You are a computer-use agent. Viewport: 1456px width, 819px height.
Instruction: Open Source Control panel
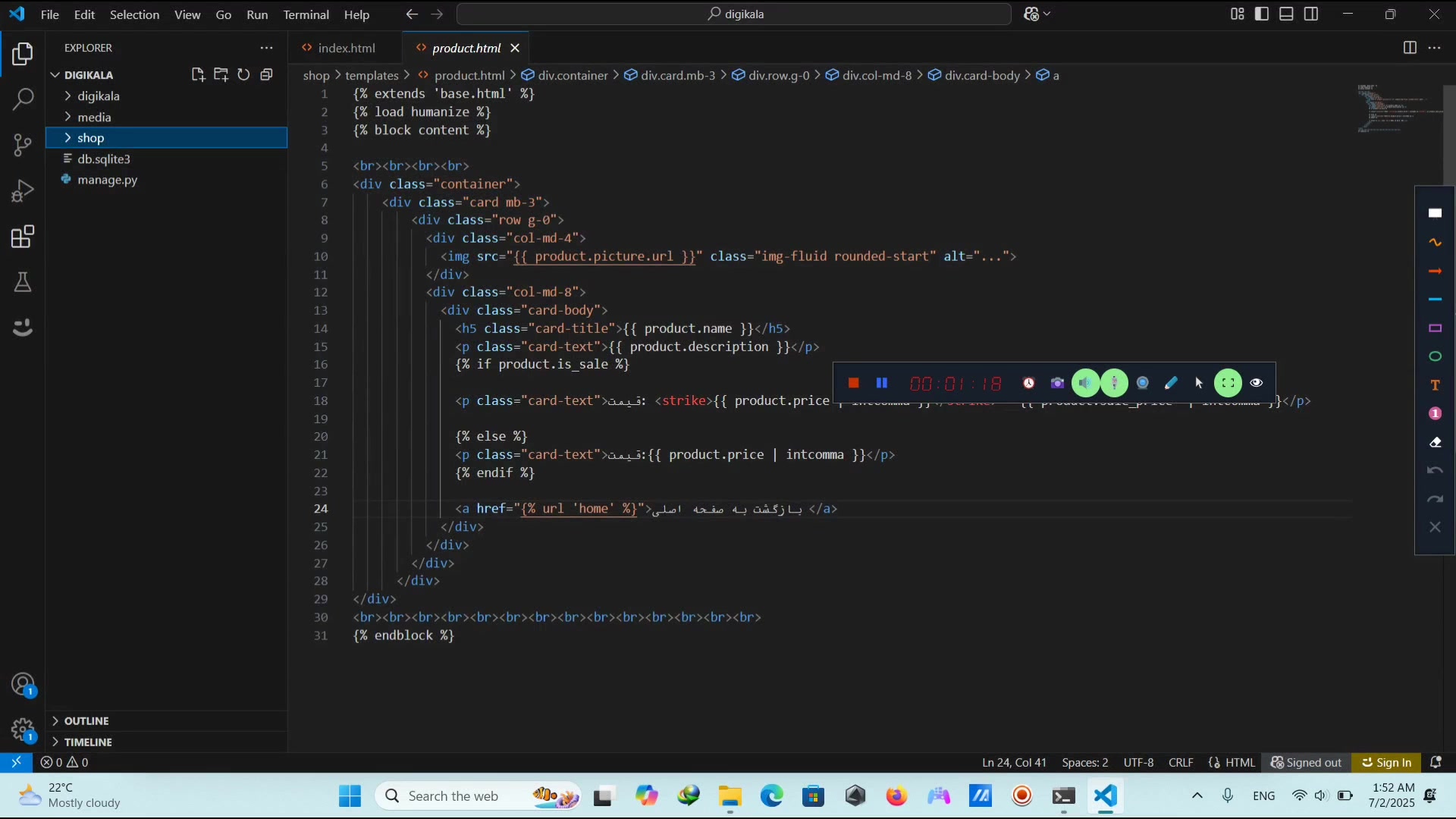pos(23,145)
